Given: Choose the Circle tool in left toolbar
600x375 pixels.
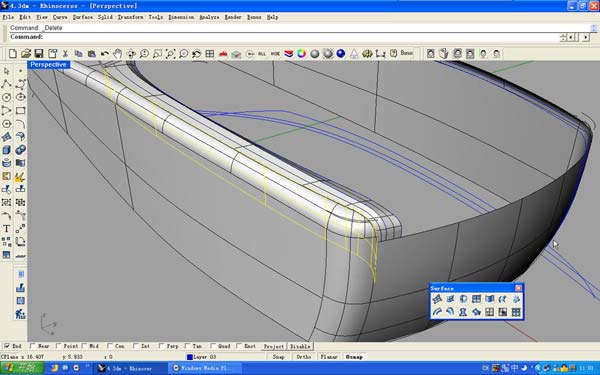Looking at the screenshot, I should pyautogui.click(x=7, y=97).
